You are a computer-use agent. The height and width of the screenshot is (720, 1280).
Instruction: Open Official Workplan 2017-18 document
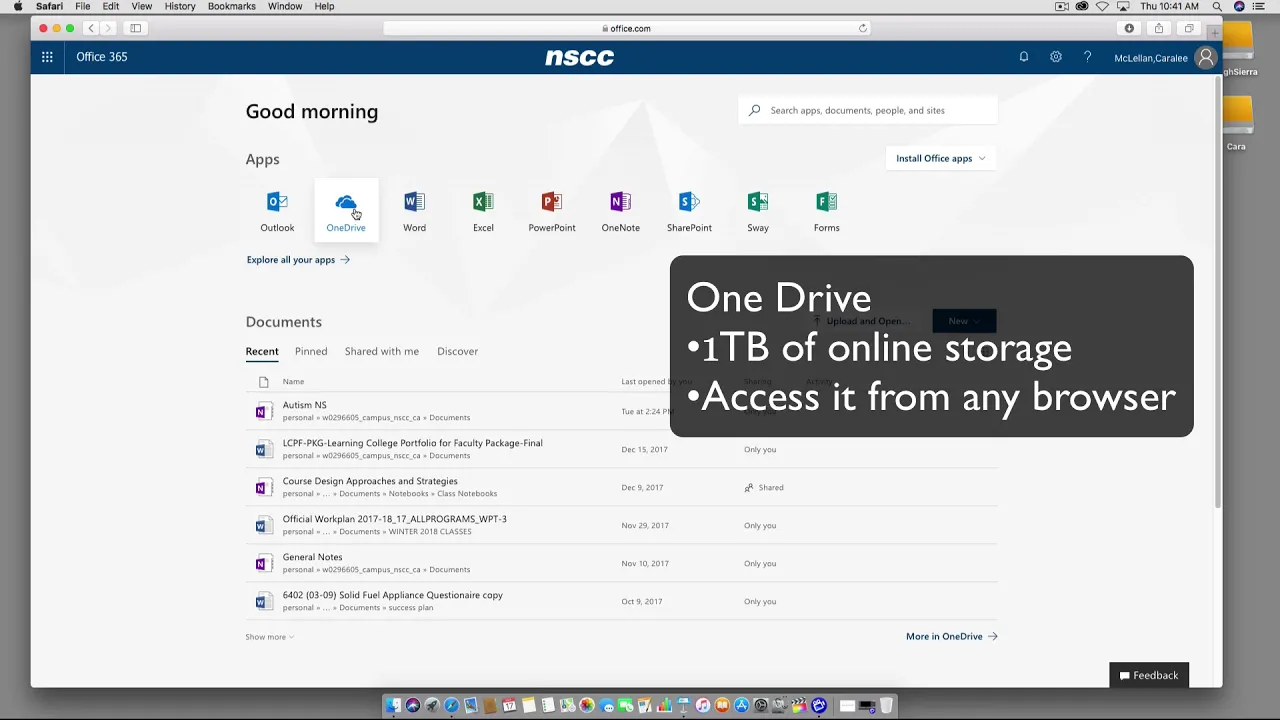pos(394,519)
